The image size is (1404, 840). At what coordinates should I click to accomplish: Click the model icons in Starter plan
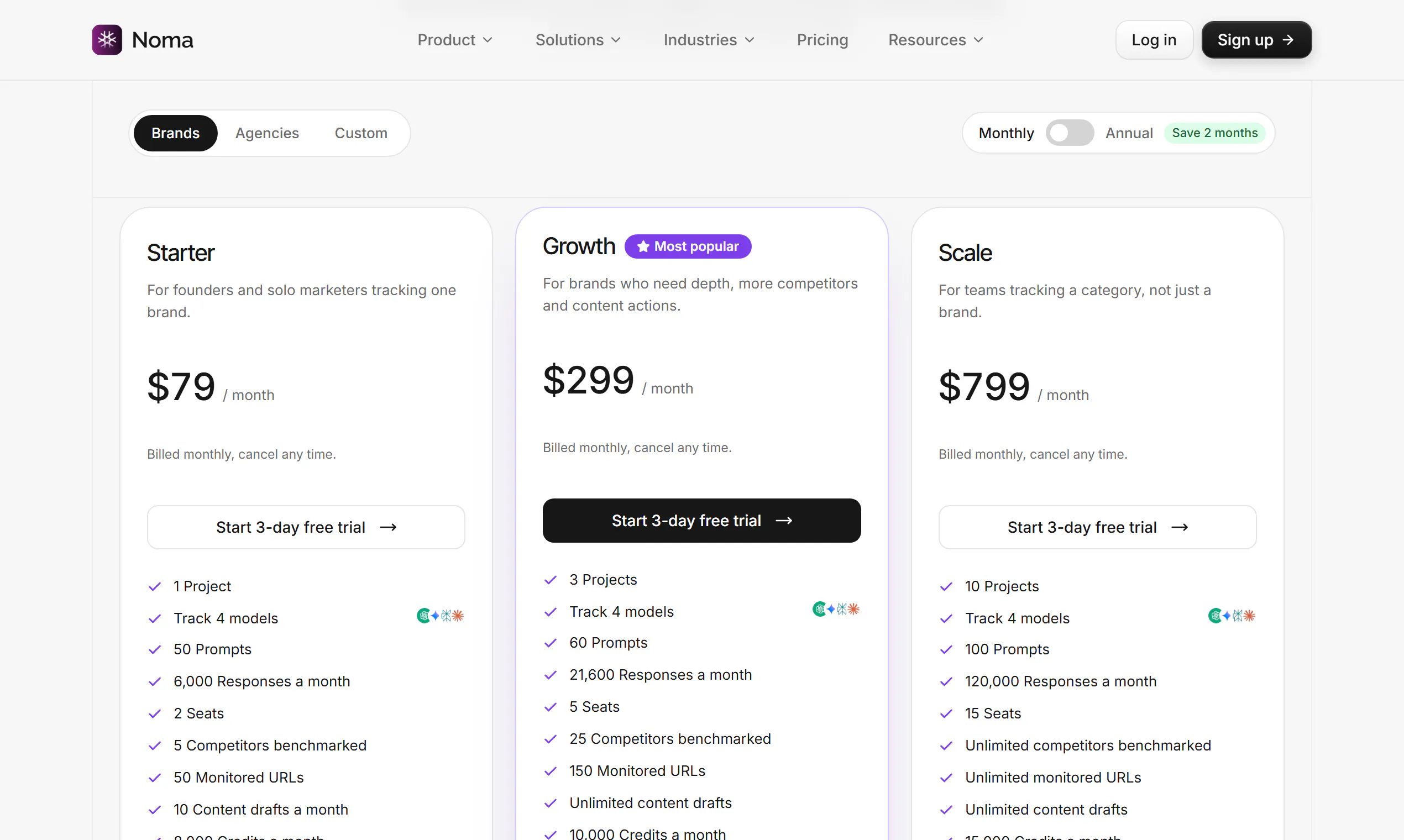click(440, 615)
